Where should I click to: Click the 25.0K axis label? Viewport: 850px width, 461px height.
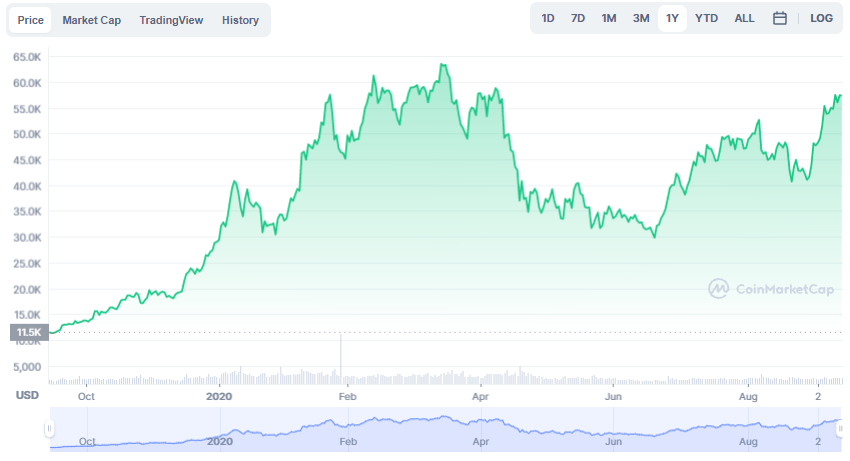tap(27, 264)
